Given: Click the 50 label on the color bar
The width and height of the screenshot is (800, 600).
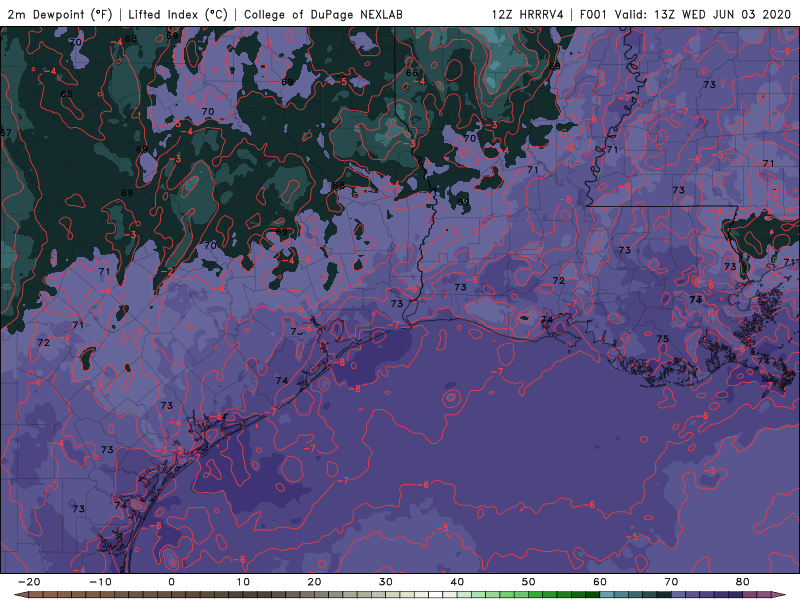Looking at the screenshot, I should 529,582.
